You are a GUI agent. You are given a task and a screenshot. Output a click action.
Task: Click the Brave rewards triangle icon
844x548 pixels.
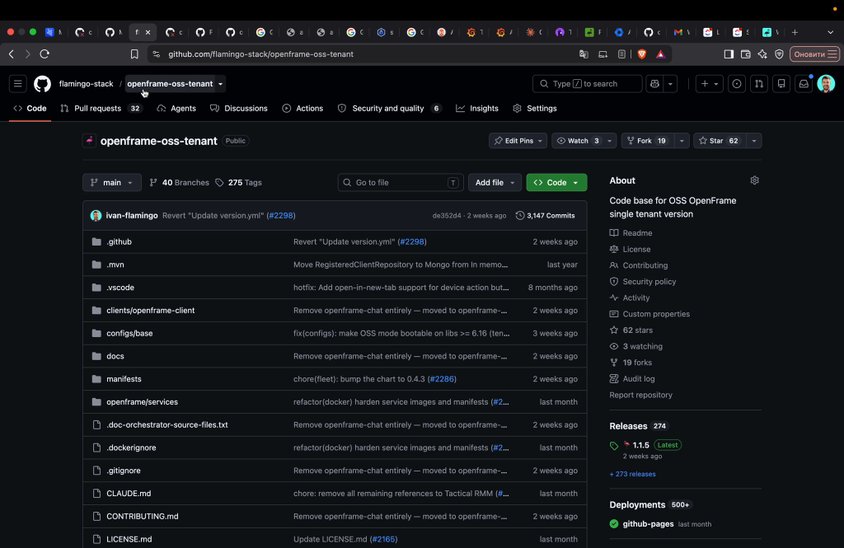click(660, 54)
